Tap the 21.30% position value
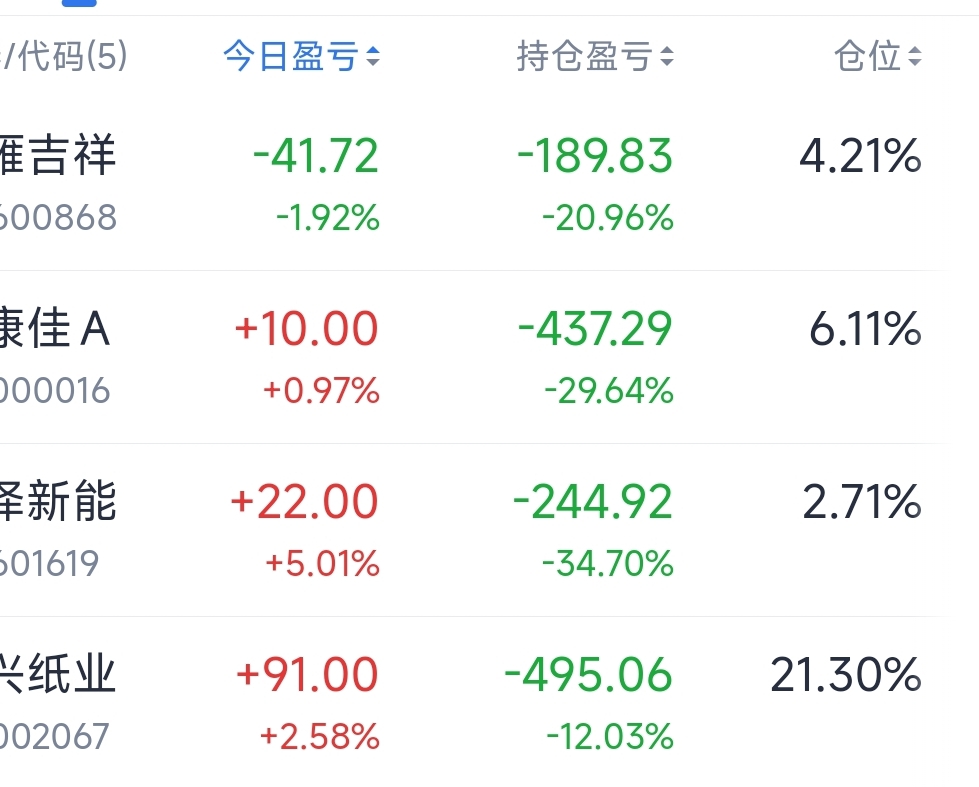Viewport: 979px width, 787px height. (845, 675)
